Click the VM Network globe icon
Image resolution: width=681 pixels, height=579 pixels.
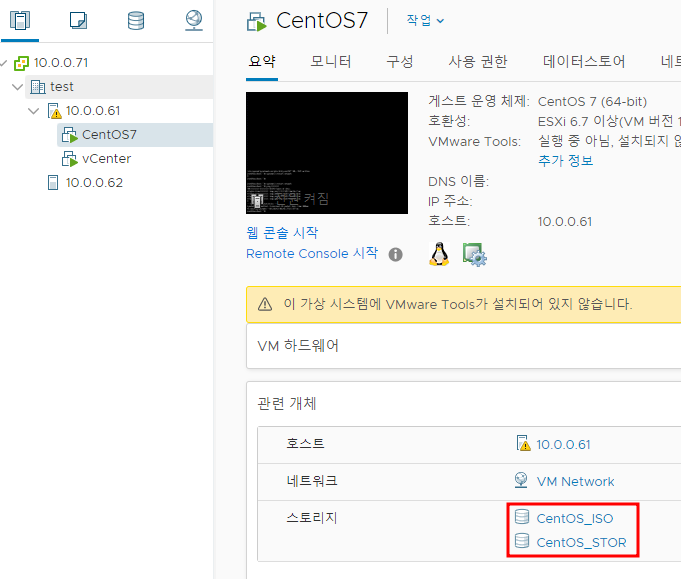[x=521, y=480]
